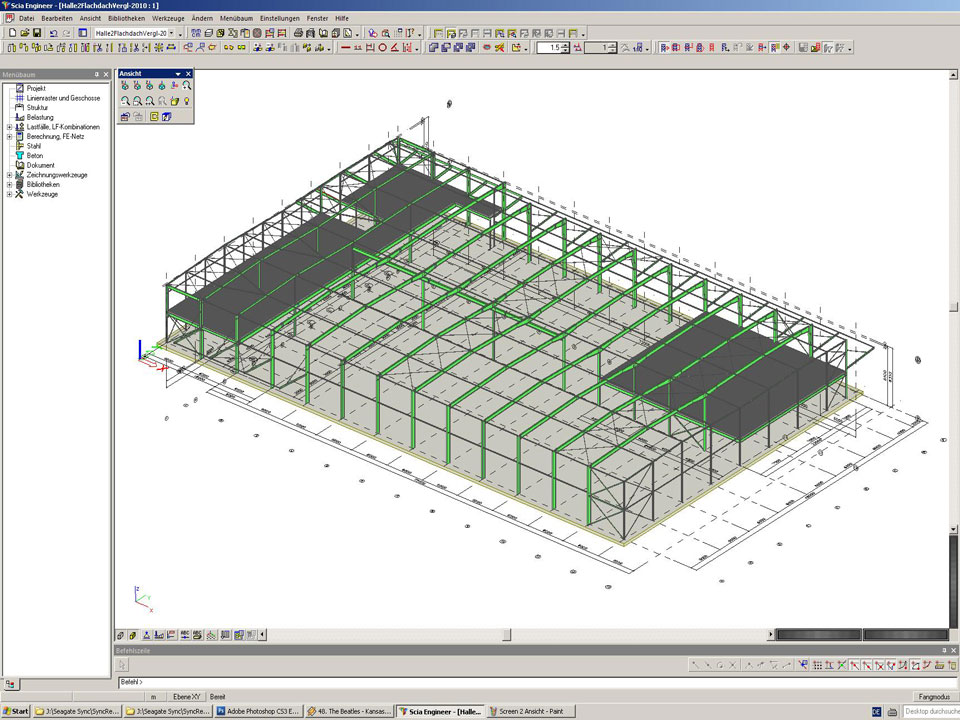Click the Undo arrow in the toolbar
The image size is (960, 720).
(x=53, y=33)
